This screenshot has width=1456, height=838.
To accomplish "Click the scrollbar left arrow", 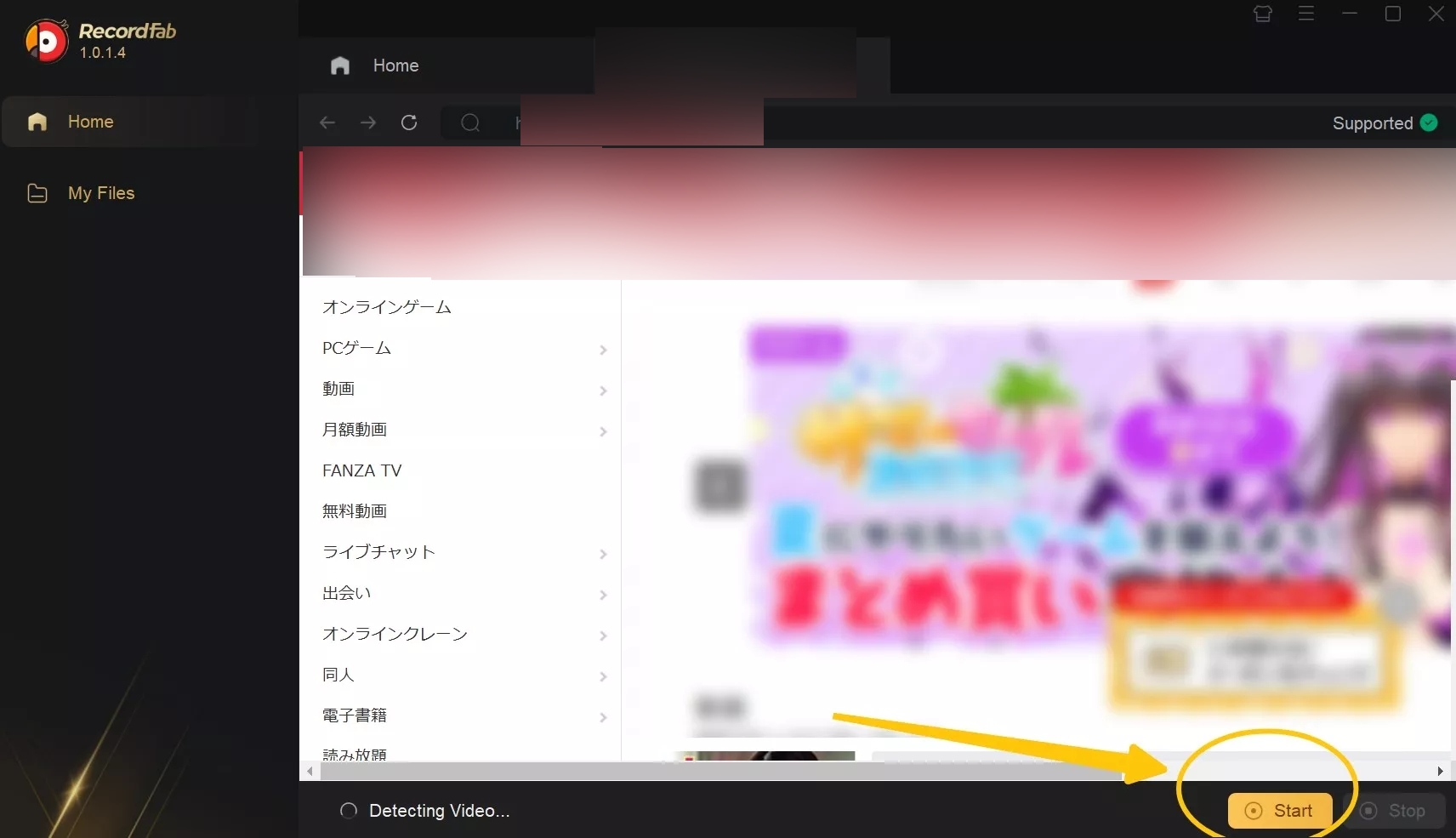I will (310, 772).
